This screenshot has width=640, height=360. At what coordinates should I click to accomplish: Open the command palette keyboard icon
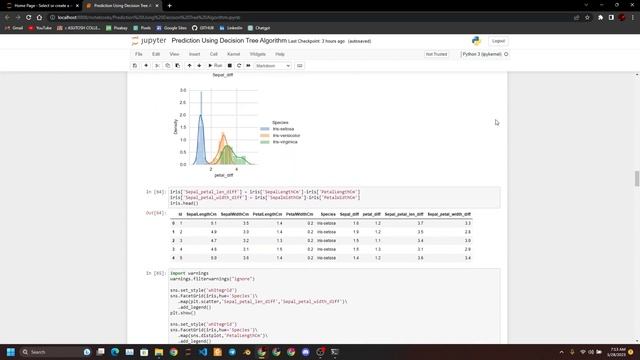[300, 66]
